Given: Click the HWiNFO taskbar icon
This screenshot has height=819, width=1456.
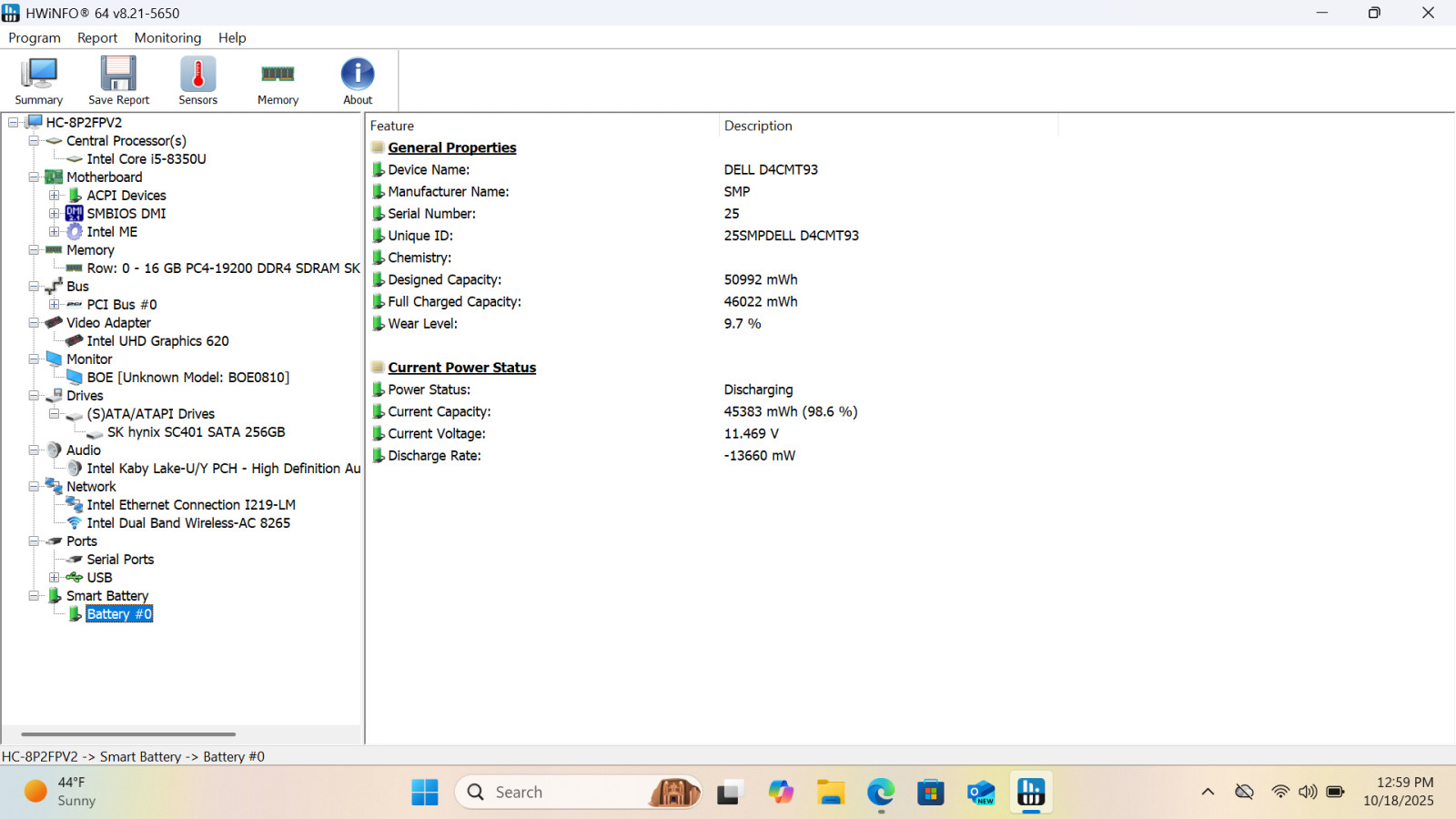Looking at the screenshot, I should (1031, 792).
